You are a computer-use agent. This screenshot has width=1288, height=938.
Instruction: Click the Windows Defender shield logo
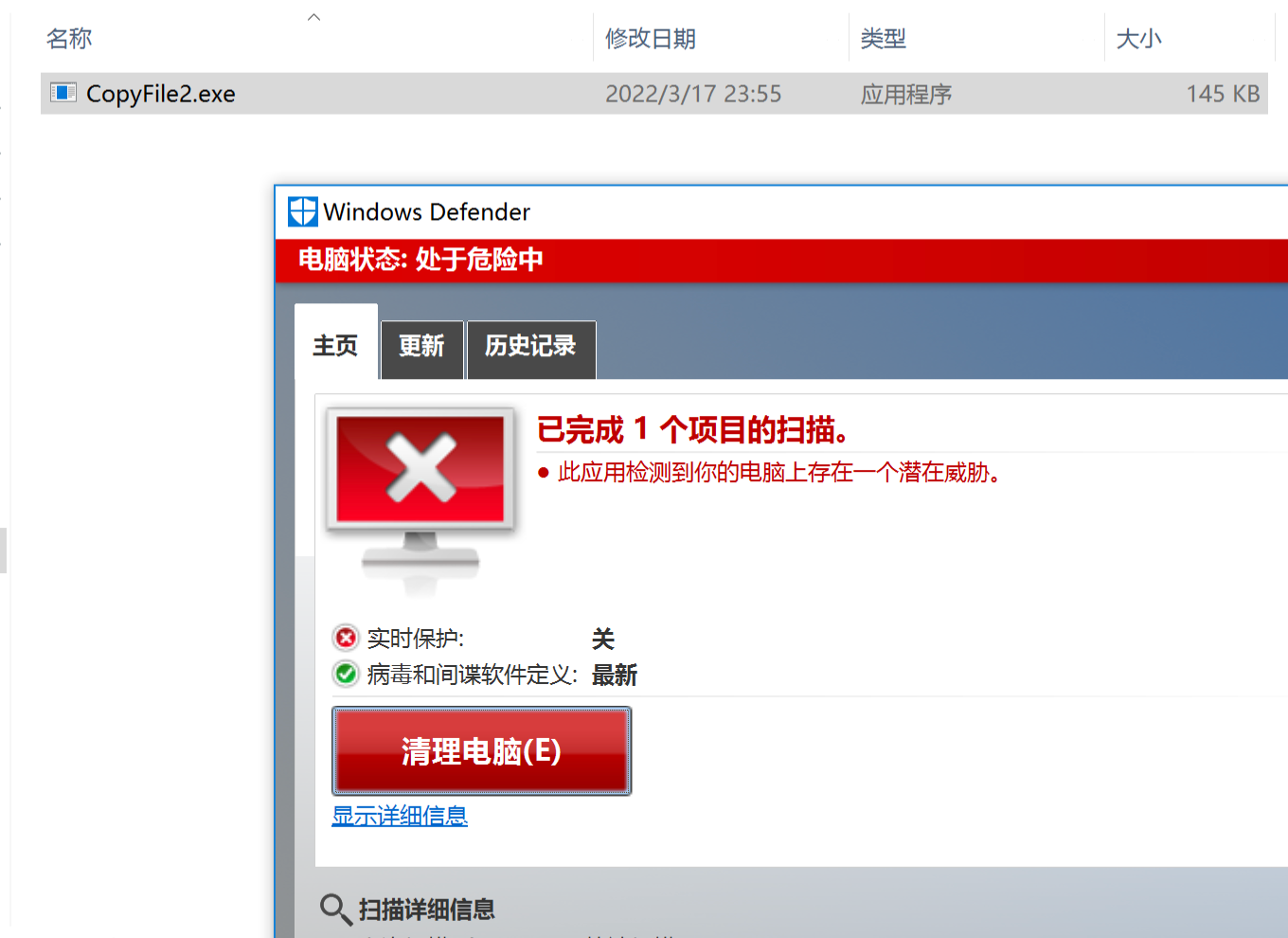[x=303, y=211]
